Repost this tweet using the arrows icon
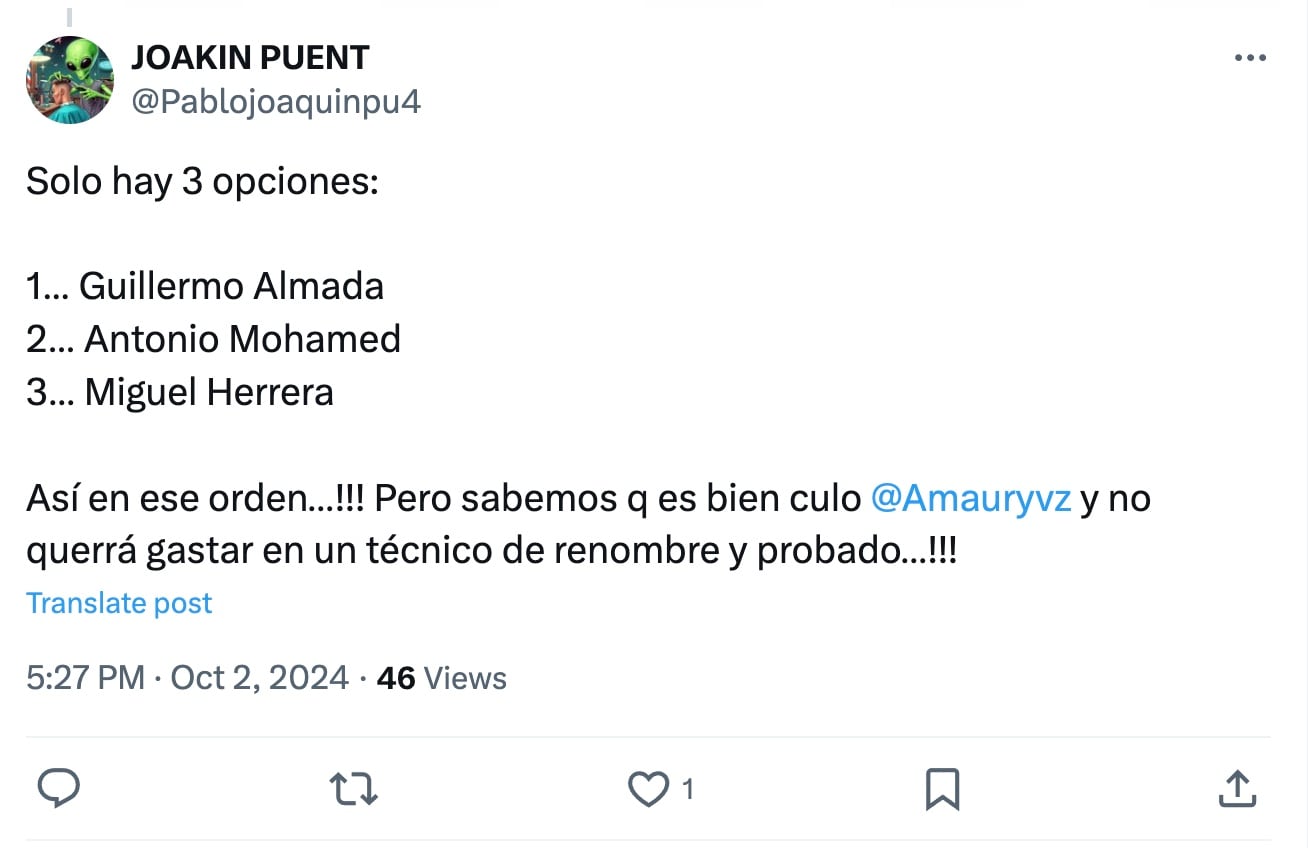The image size is (1308, 848). click(x=354, y=789)
